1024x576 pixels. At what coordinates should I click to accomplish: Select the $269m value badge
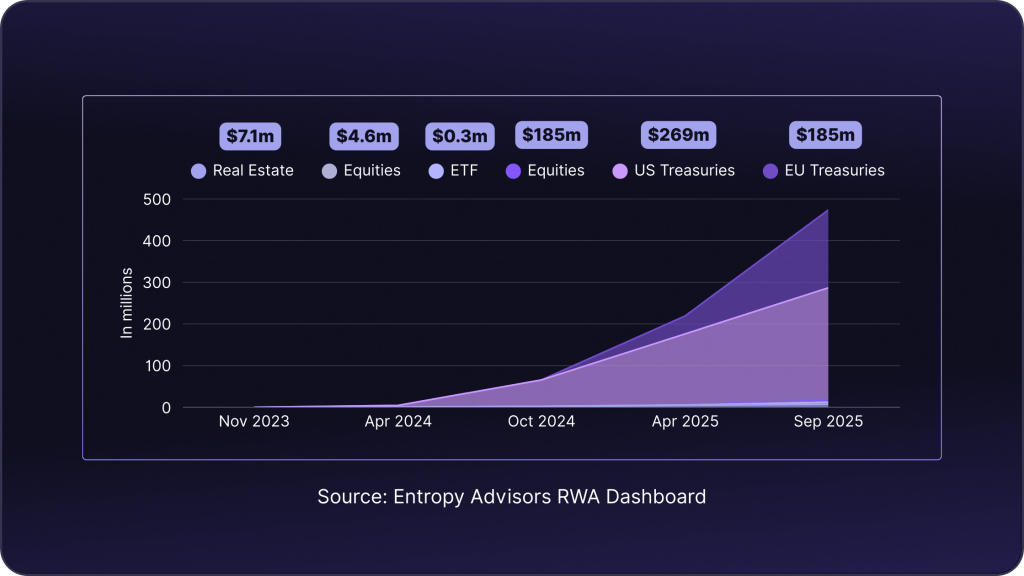[678, 135]
